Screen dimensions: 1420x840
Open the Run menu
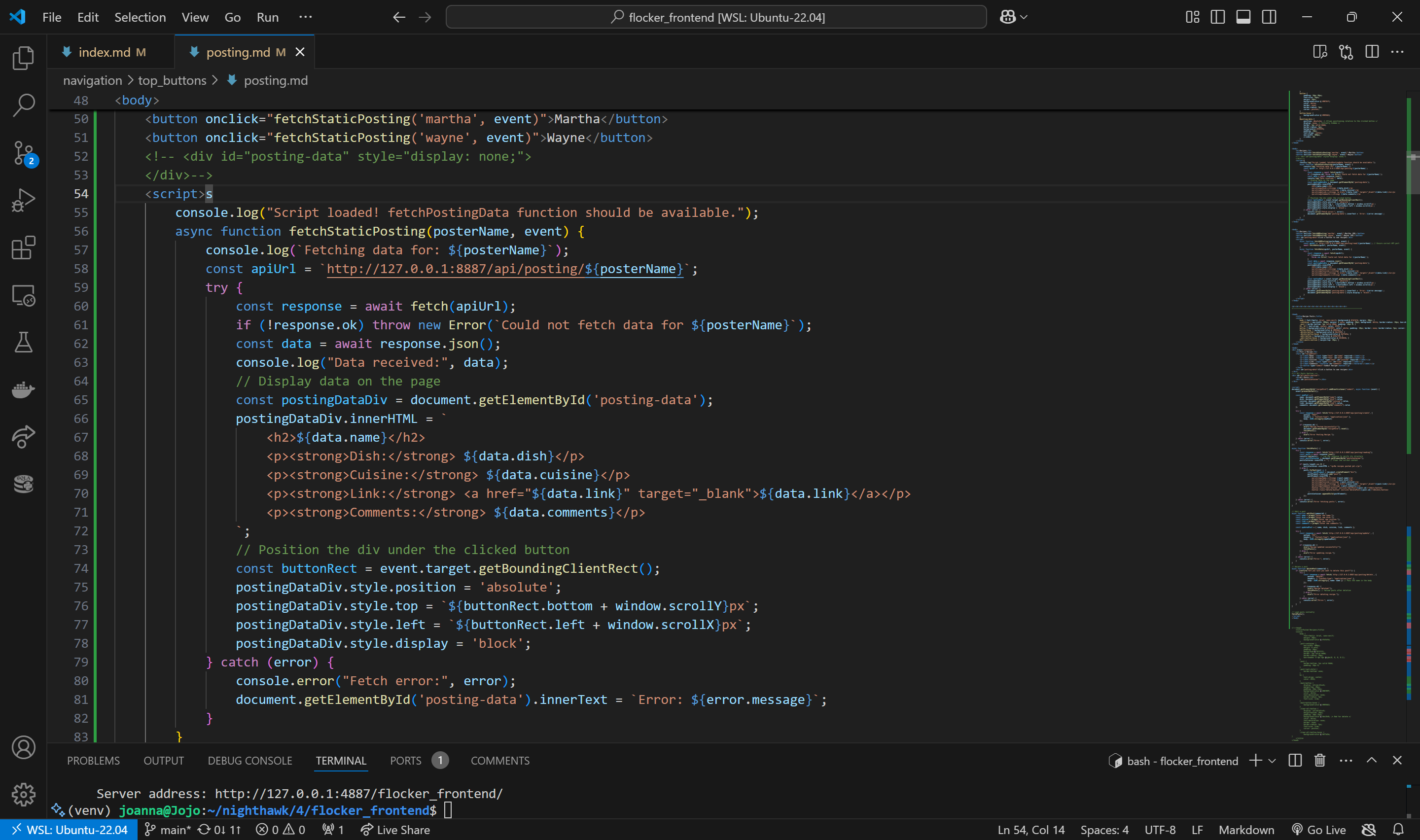pos(267,17)
